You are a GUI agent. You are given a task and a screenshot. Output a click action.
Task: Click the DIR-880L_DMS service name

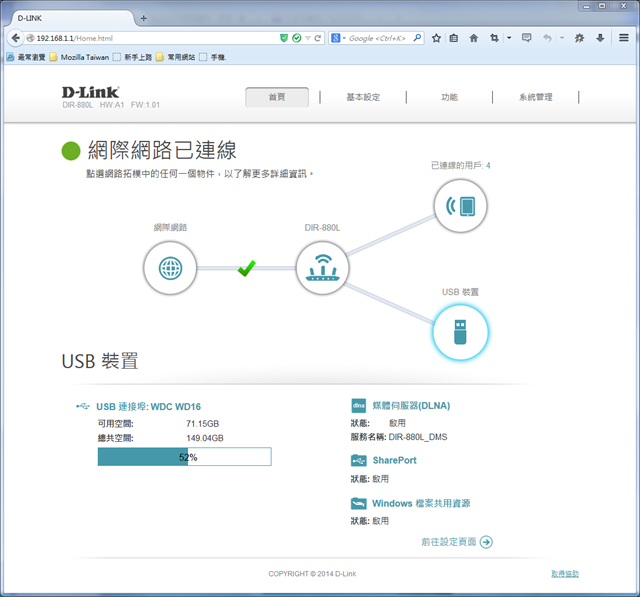pyautogui.click(x=418, y=437)
